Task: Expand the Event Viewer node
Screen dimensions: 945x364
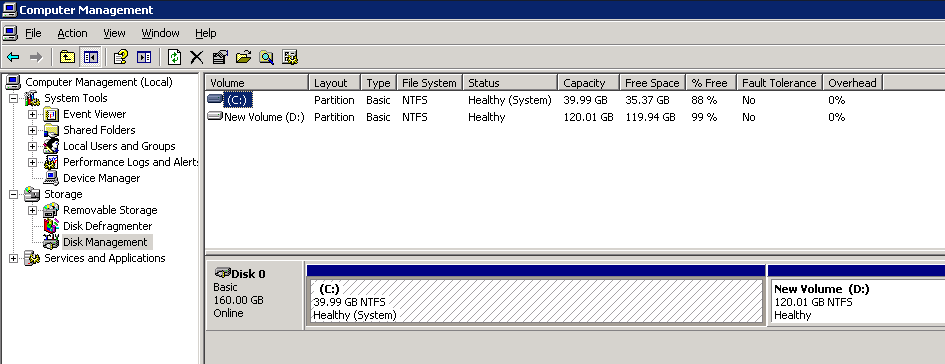Action: click(32, 114)
